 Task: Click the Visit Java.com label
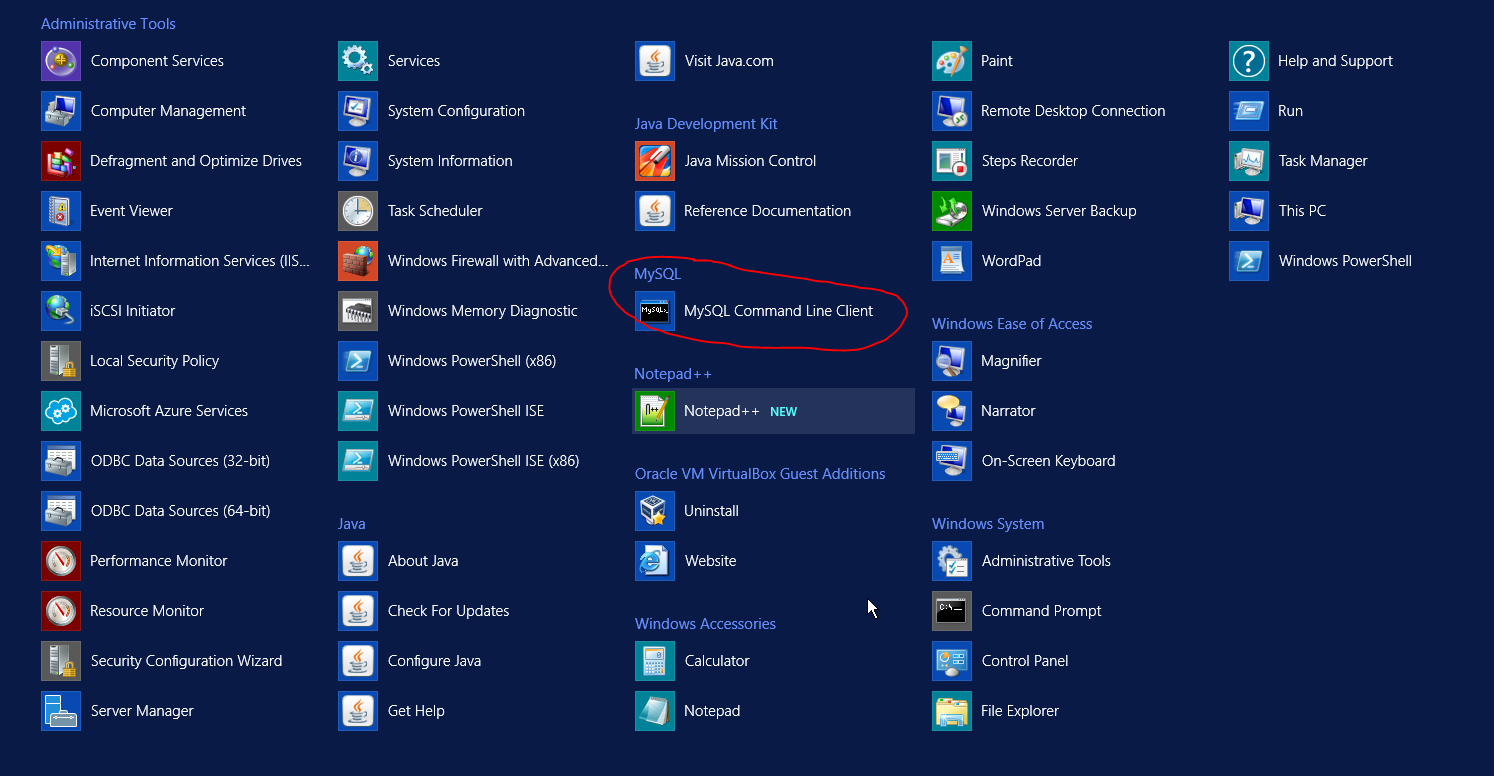click(729, 61)
